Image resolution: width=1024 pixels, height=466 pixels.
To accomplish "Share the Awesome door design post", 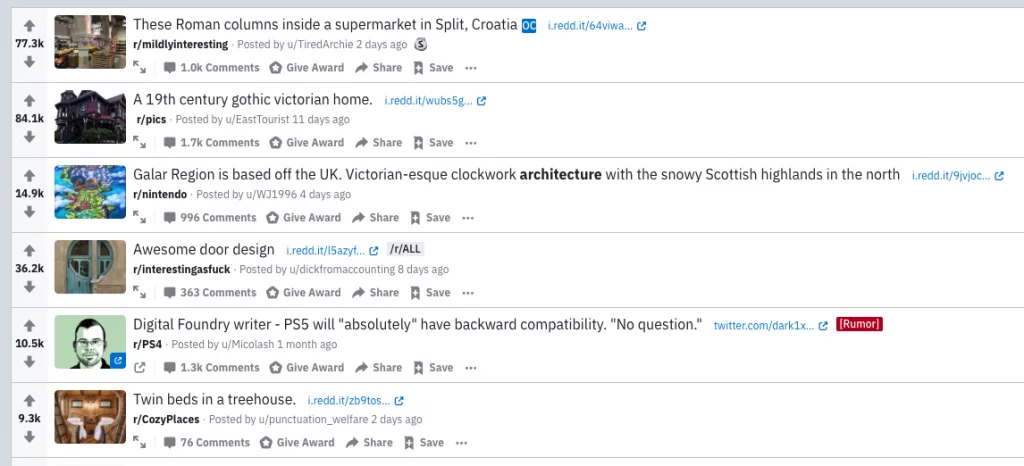I will 376,292.
